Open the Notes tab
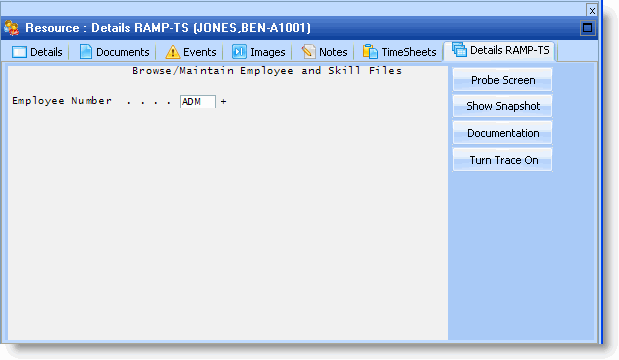This screenshot has height=360, width=619. click(325, 52)
